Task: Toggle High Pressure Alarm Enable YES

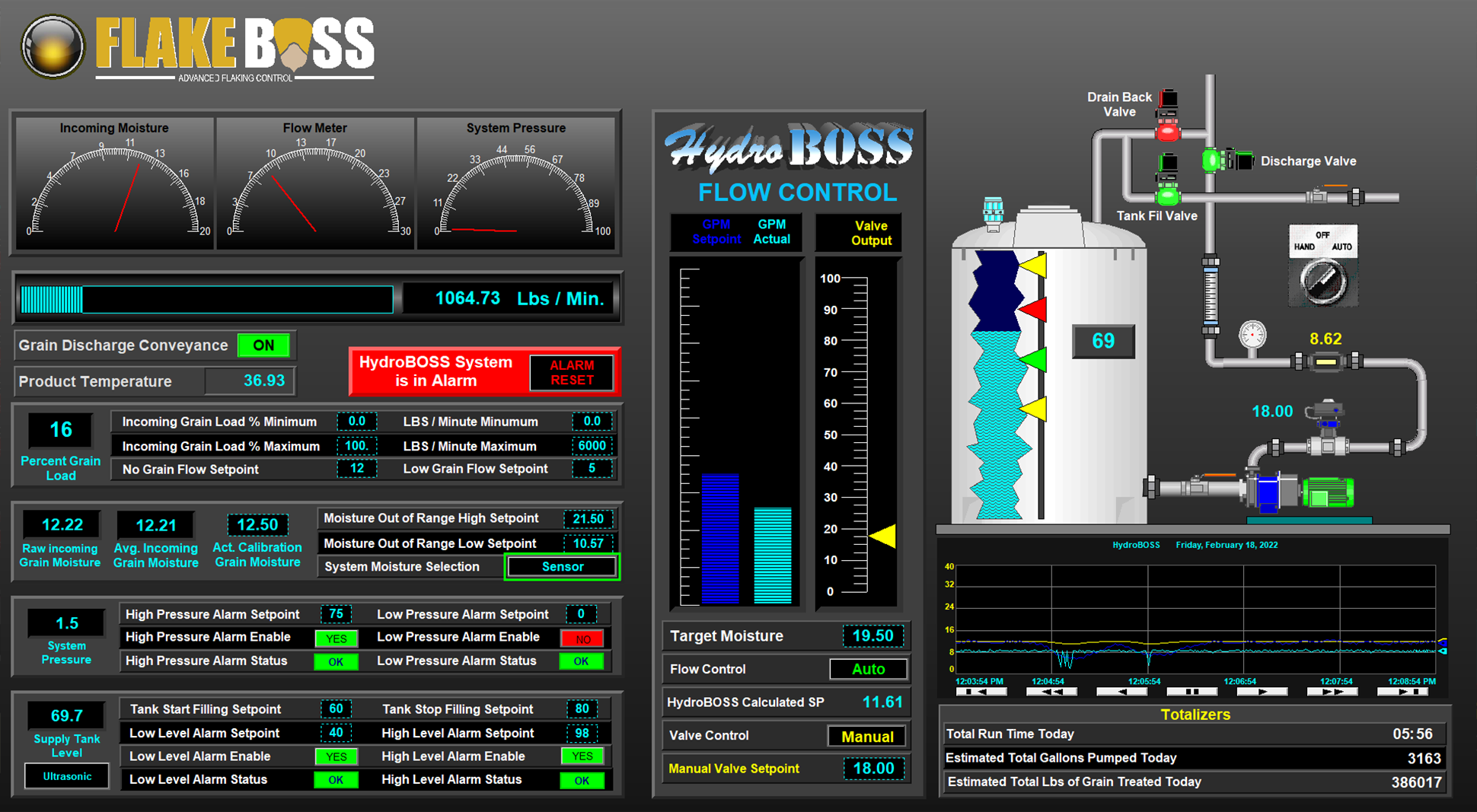Action: coord(336,638)
